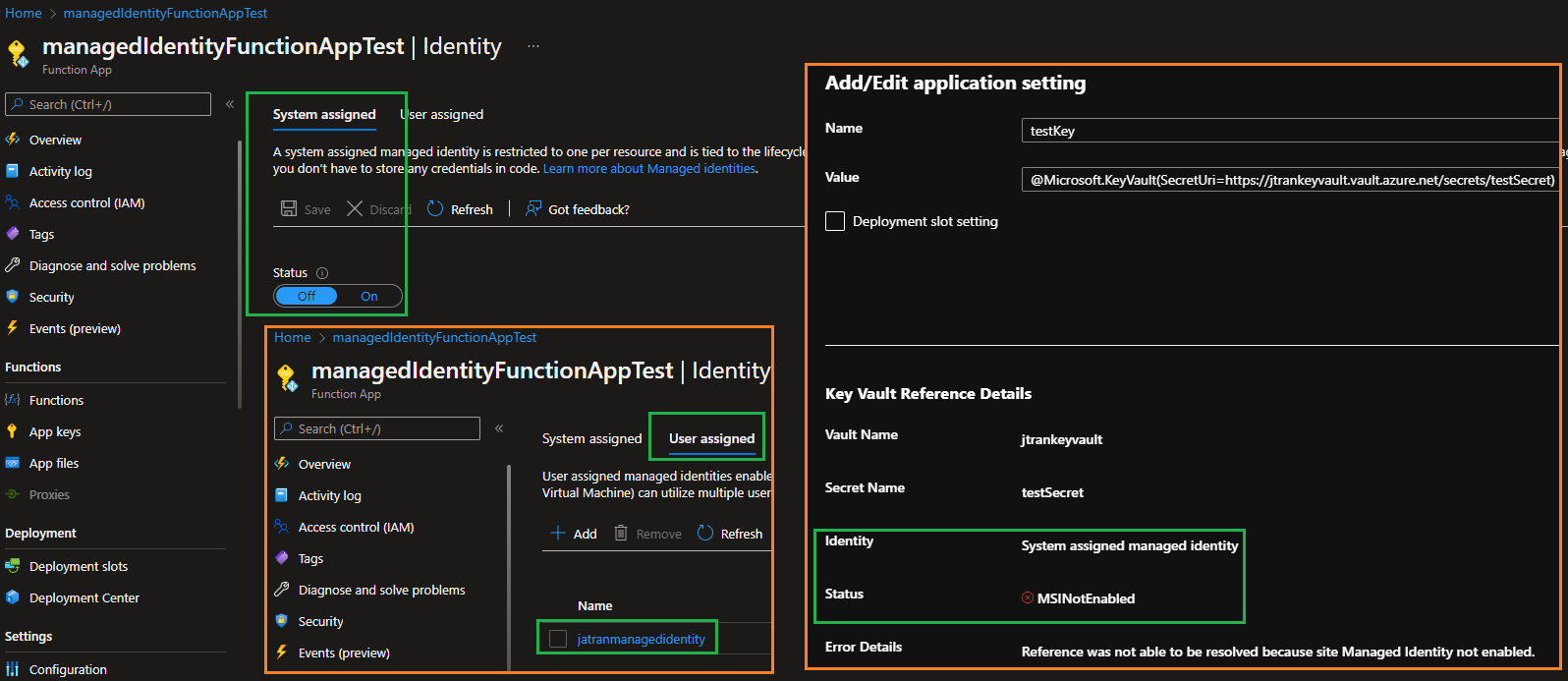Click the Deployment slots icon

tap(13, 566)
